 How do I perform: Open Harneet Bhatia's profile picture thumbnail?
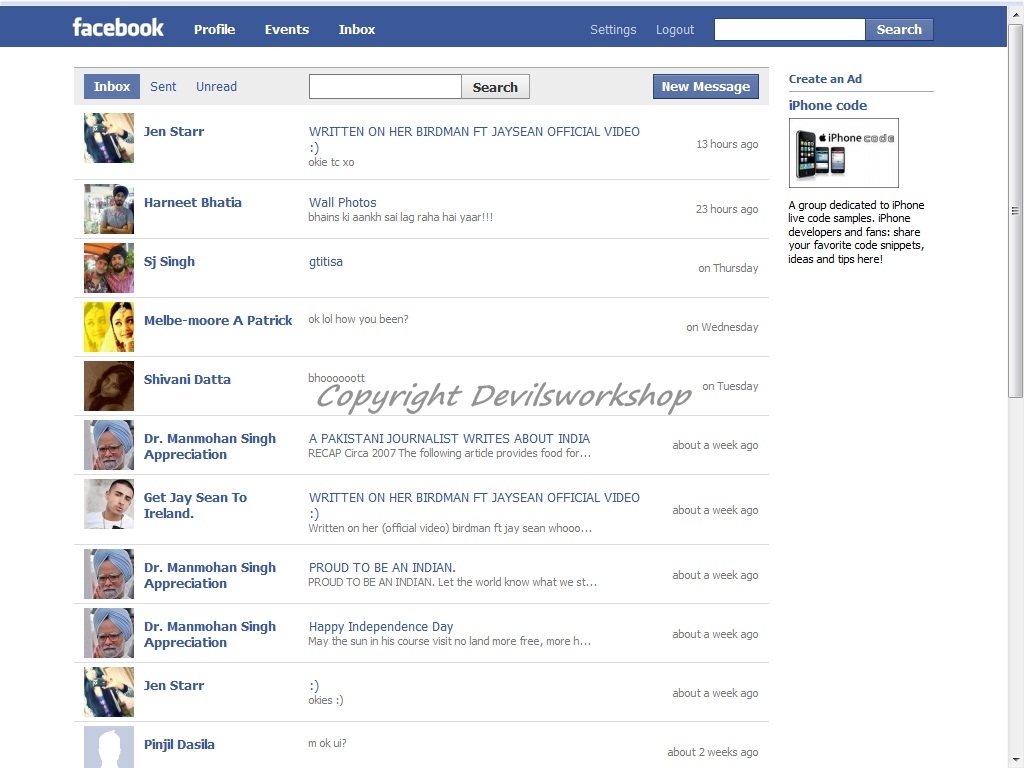pos(109,209)
